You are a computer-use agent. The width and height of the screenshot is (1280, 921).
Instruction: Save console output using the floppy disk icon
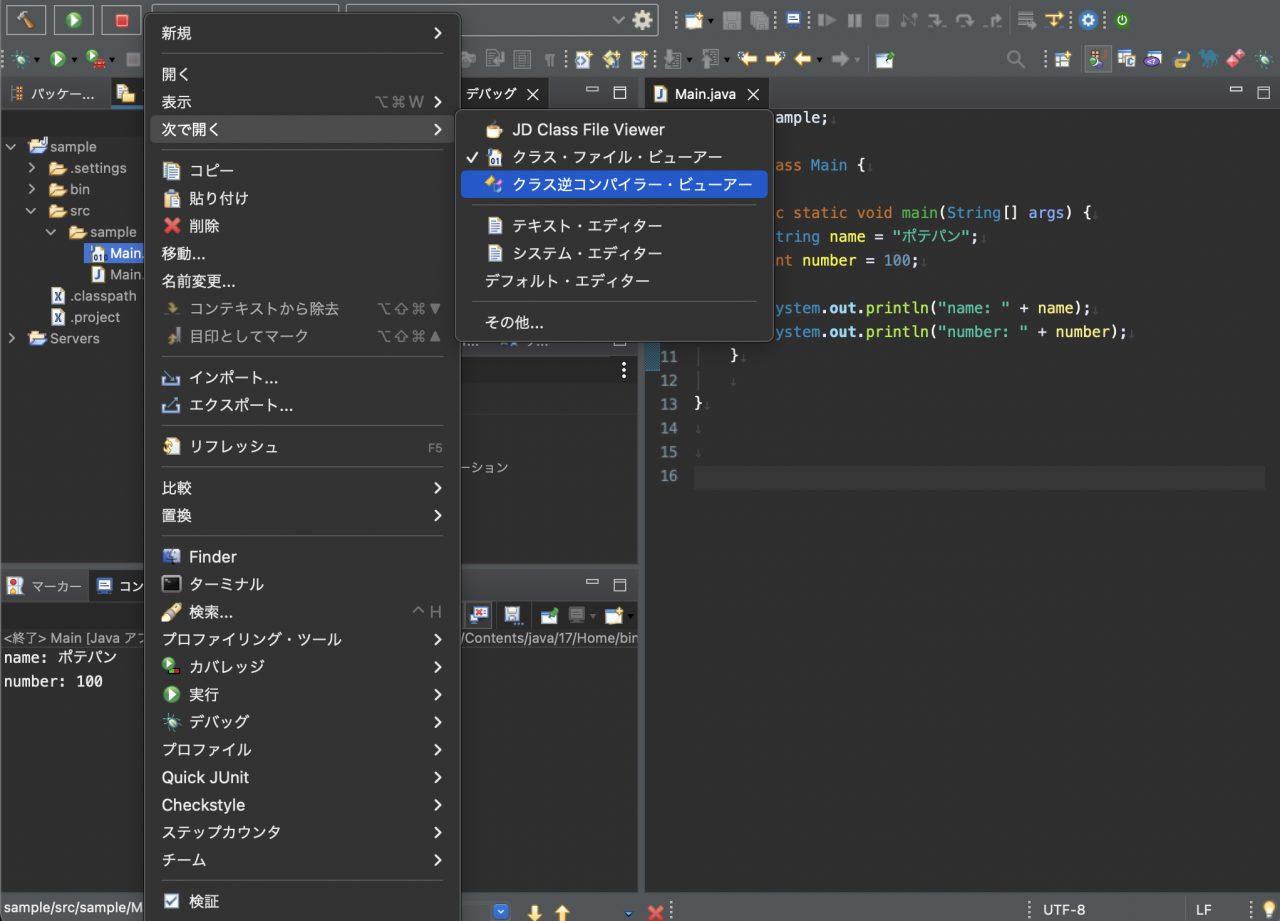pyautogui.click(x=514, y=615)
